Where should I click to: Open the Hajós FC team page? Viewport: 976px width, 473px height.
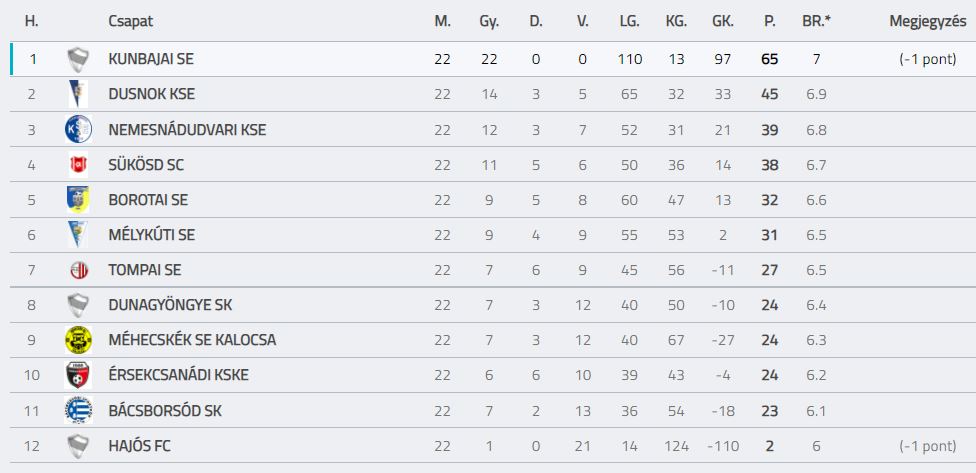[139, 446]
